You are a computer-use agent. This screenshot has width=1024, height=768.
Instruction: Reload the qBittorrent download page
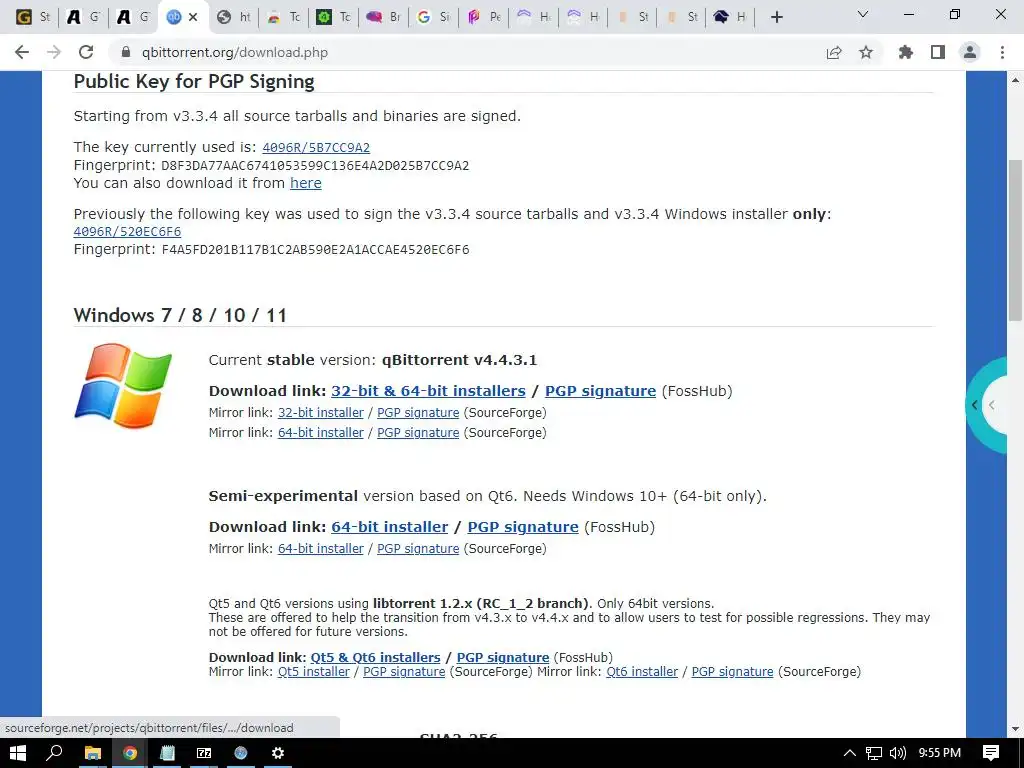pos(86,52)
